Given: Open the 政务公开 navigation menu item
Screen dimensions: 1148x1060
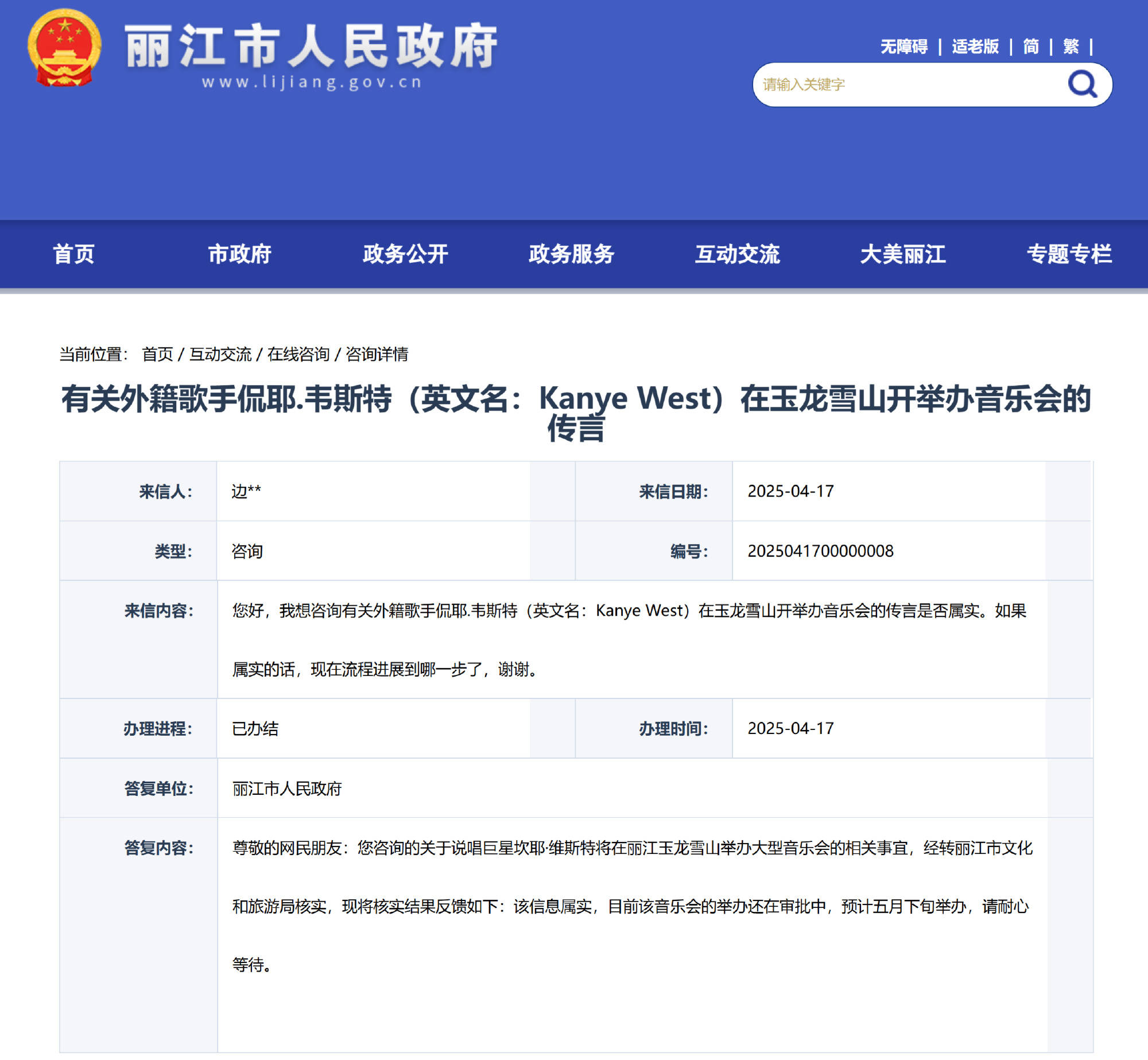Looking at the screenshot, I should [x=405, y=254].
